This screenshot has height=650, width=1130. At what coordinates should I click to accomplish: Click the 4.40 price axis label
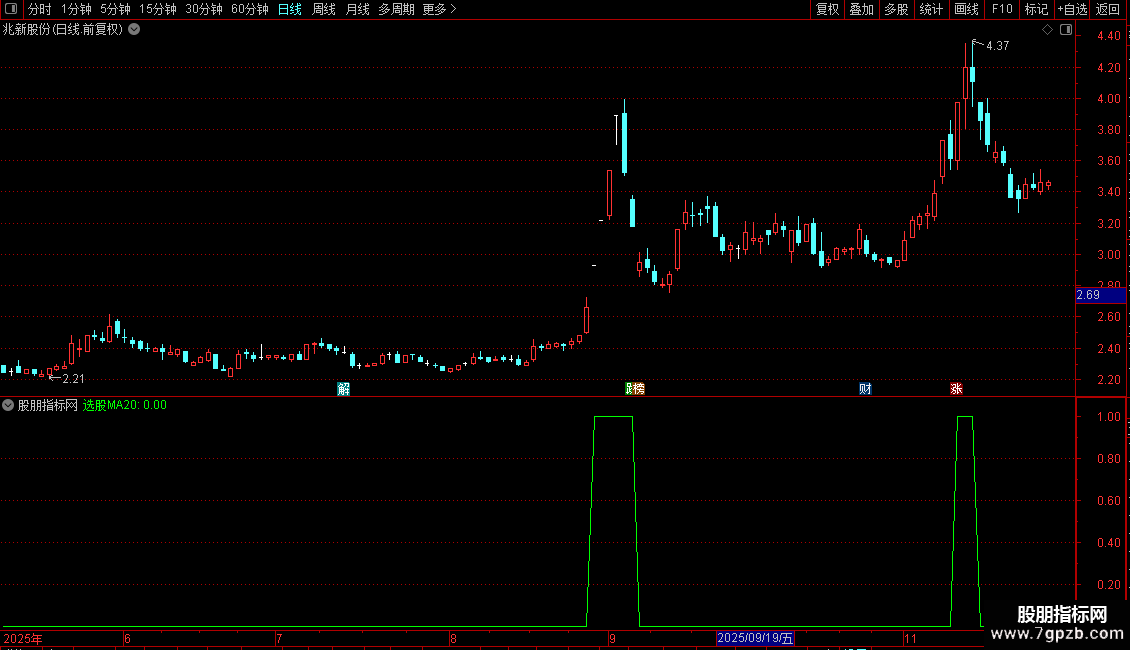point(1109,36)
